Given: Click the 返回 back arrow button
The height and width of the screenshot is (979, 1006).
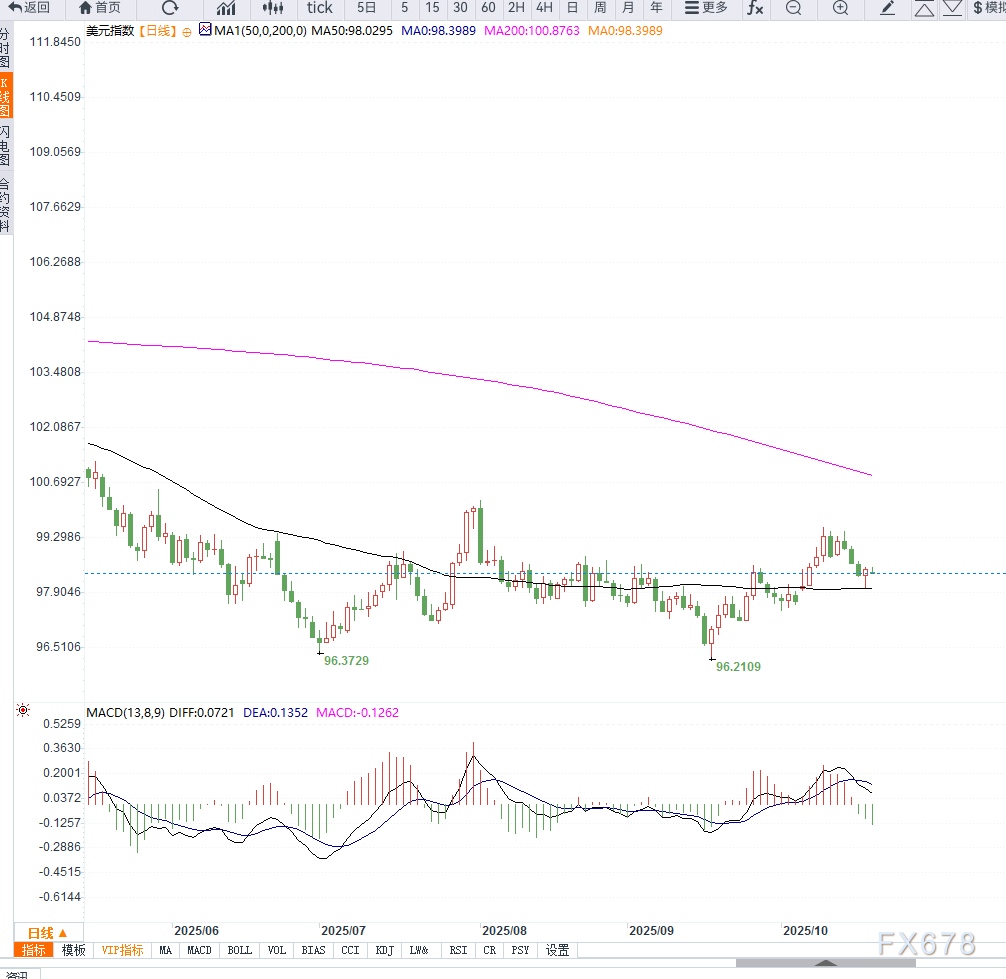Looking at the screenshot, I should pyautogui.click(x=29, y=8).
